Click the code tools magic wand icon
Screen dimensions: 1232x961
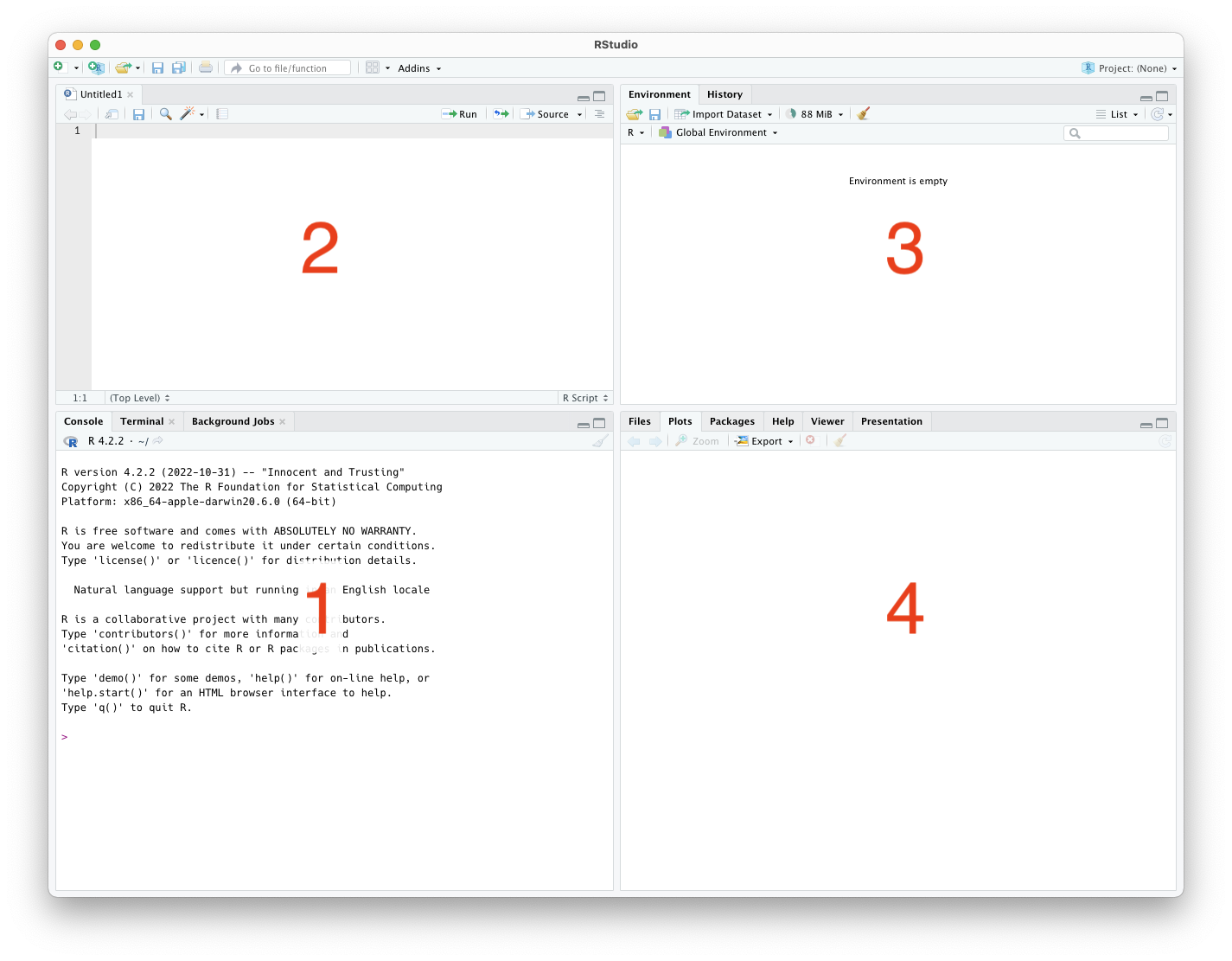[x=188, y=113]
